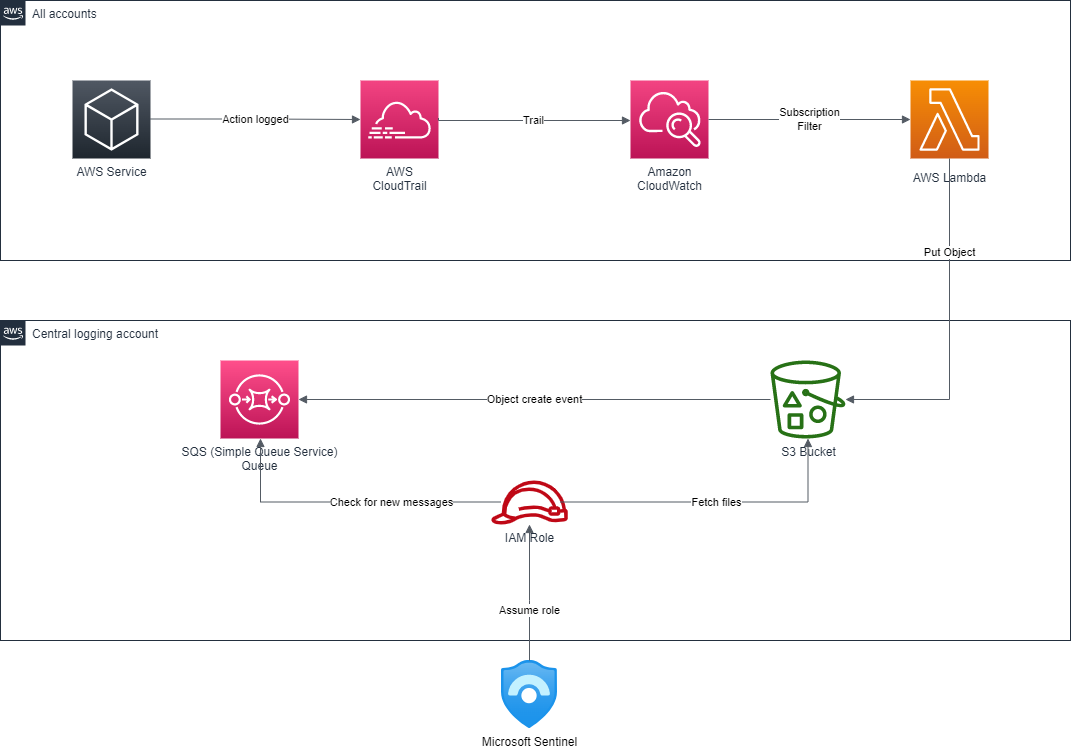This screenshot has height=750, width=1071.
Task: Click the Microsoft Sentinel shield icon
Action: point(529,693)
